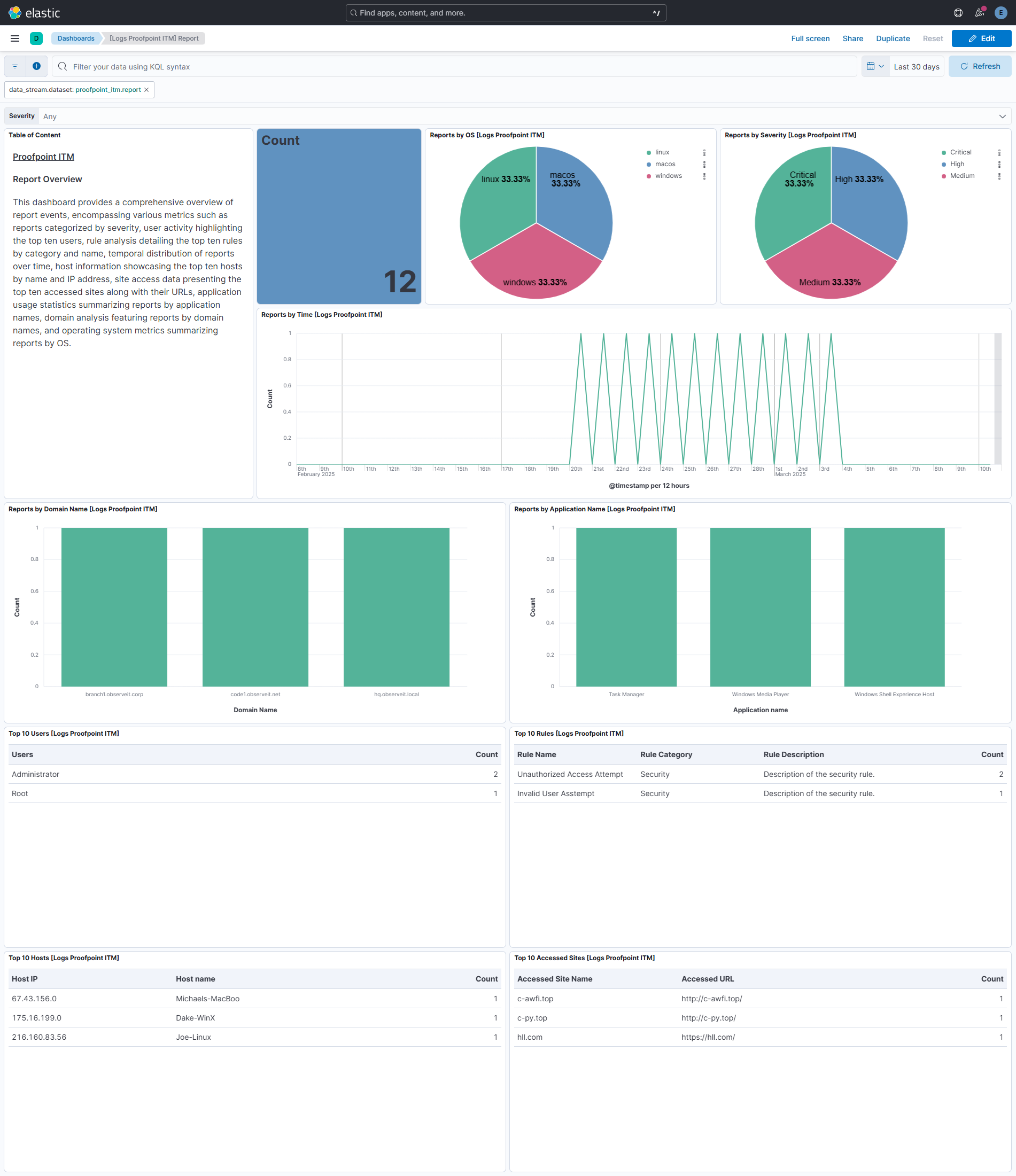
Task: Toggle the Medium severity legend entry
Action: pyautogui.click(x=962, y=176)
